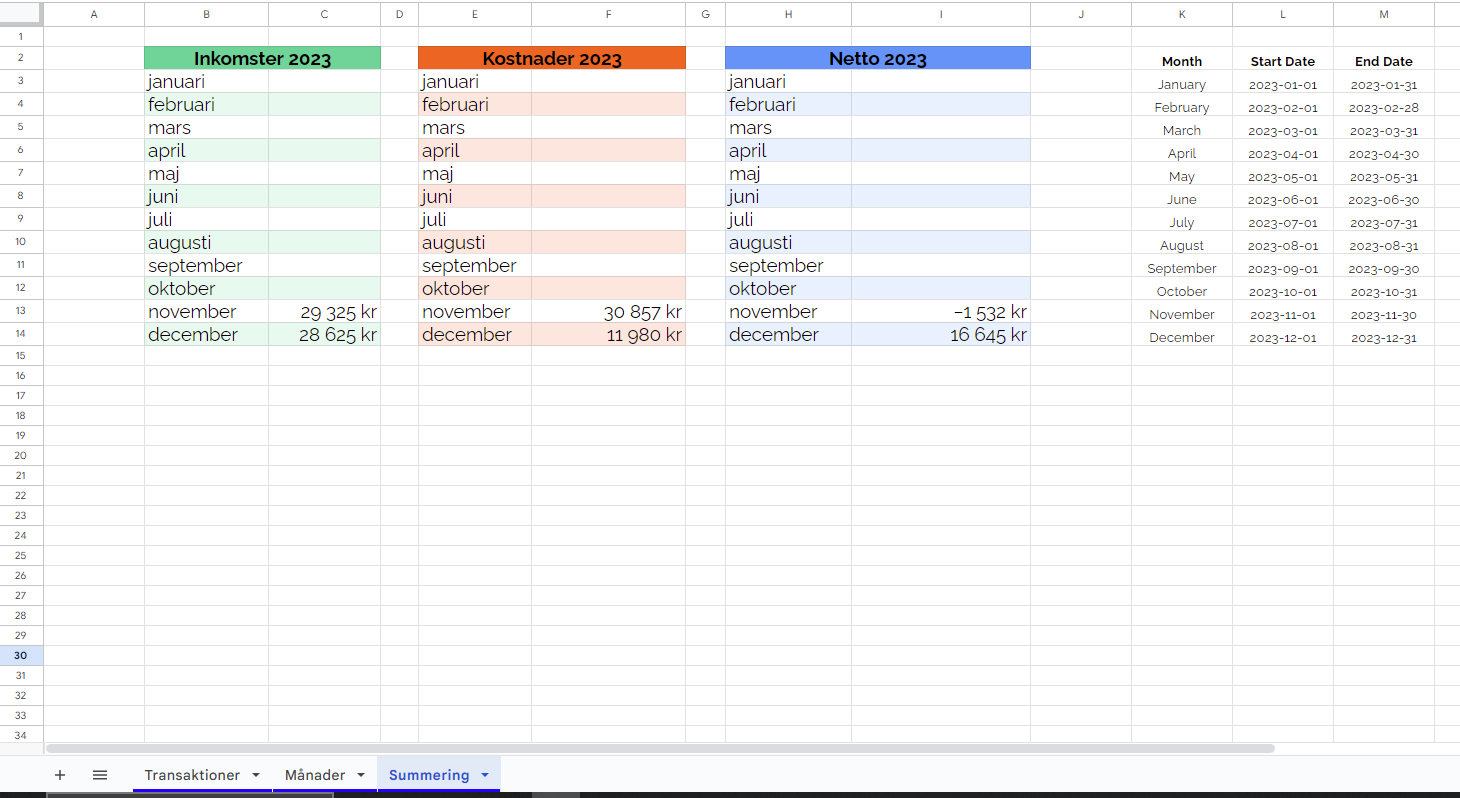Select the Kostnader 2023 orange header cell
1460x798 pixels.
point(552,59)
